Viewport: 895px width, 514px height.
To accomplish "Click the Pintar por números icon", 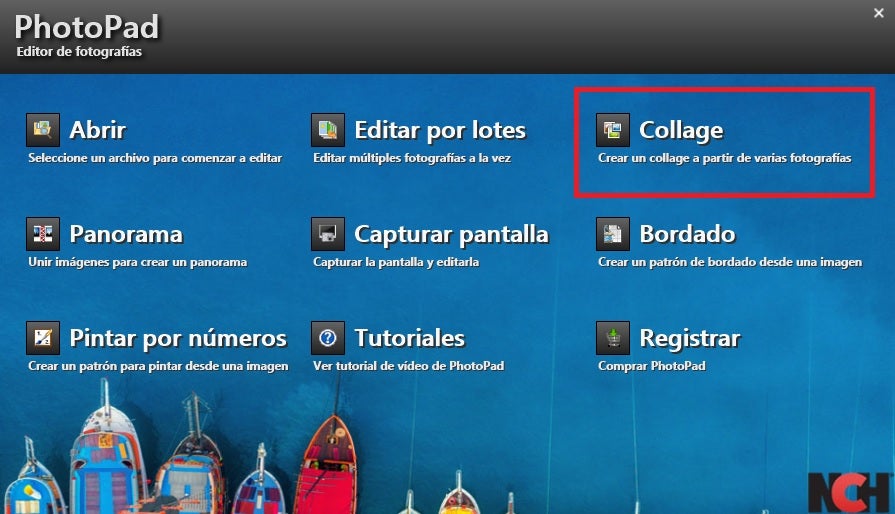I will (43, 338).
